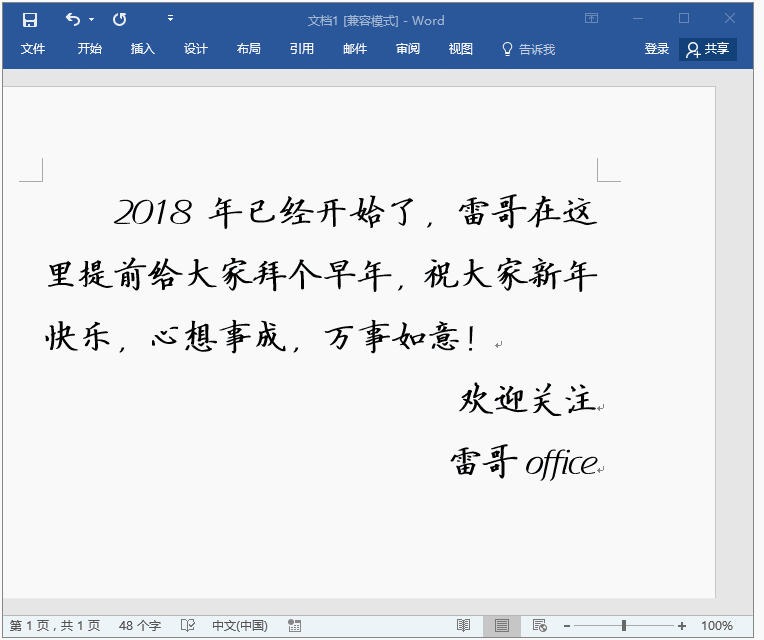The width and height of the screenshot is (764, 640).
Task: Select the Print Layout view icon
Action: pos(501,625)
